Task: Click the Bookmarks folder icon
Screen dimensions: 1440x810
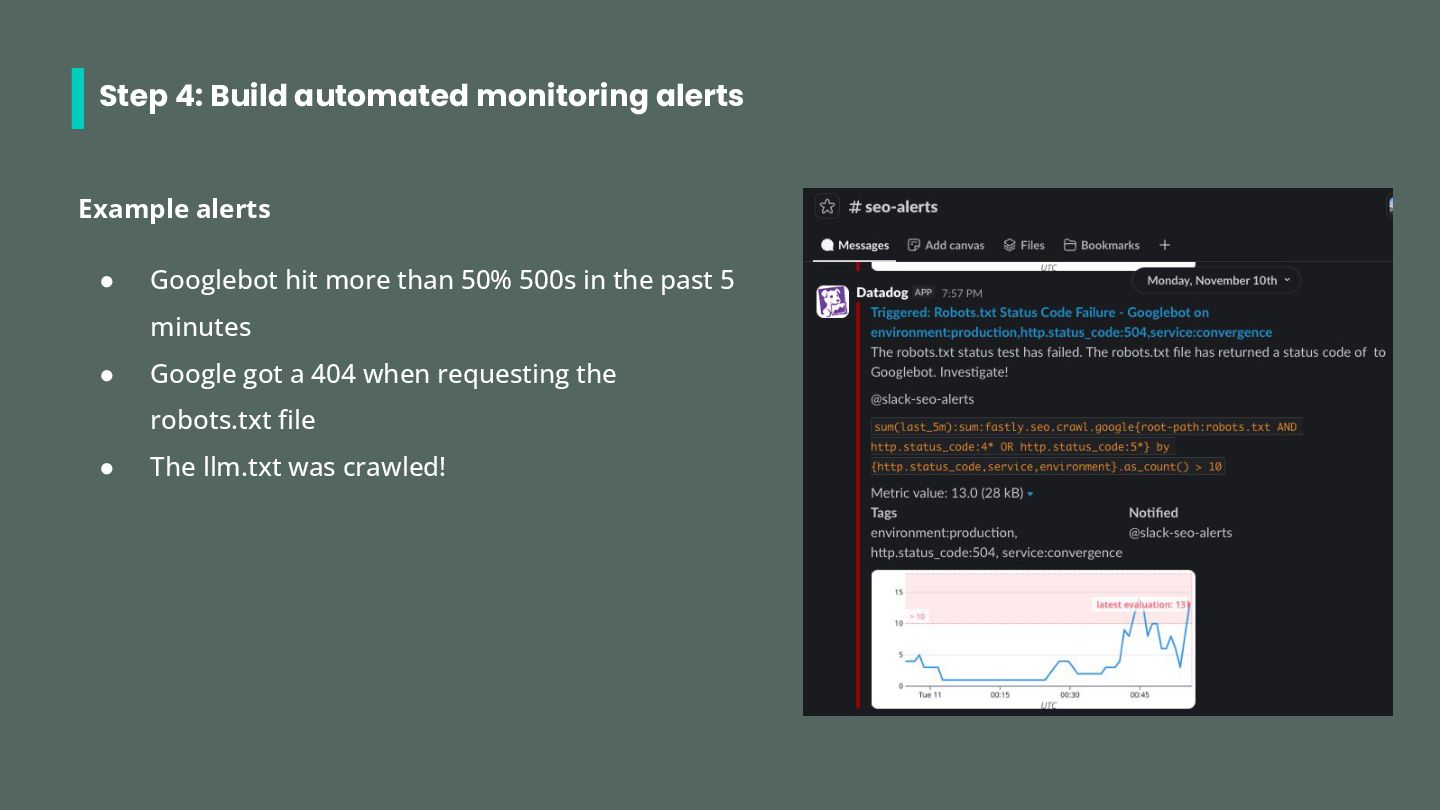Action: pos(1069,245)
